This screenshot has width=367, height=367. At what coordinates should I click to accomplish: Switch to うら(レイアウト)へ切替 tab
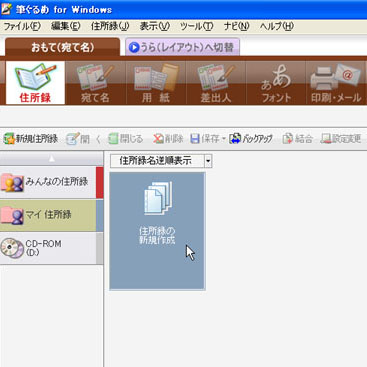coord(182,47)
